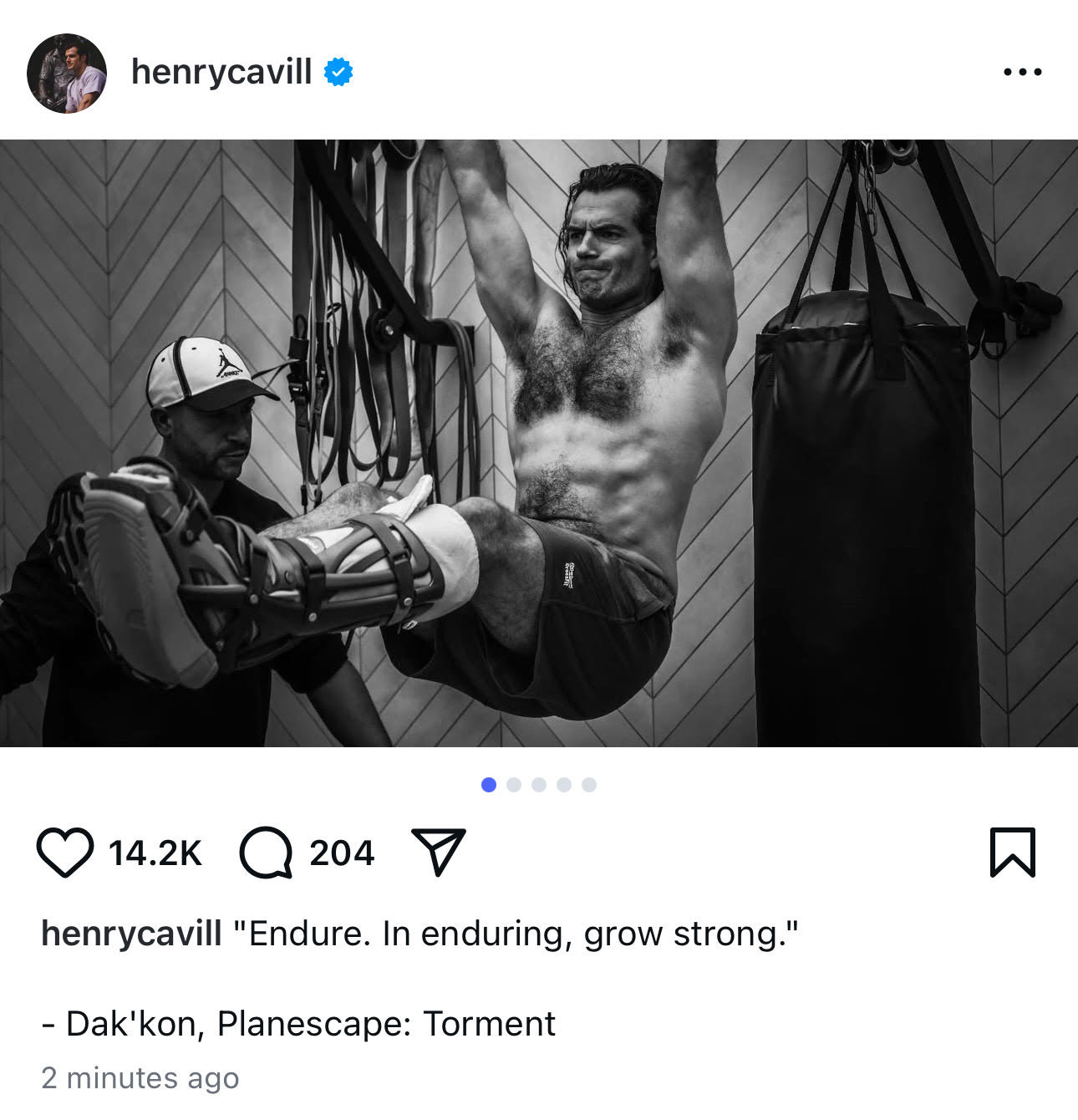1078x1120 pixels.
Task: Select the first active carousel dot
Action: 489,785
